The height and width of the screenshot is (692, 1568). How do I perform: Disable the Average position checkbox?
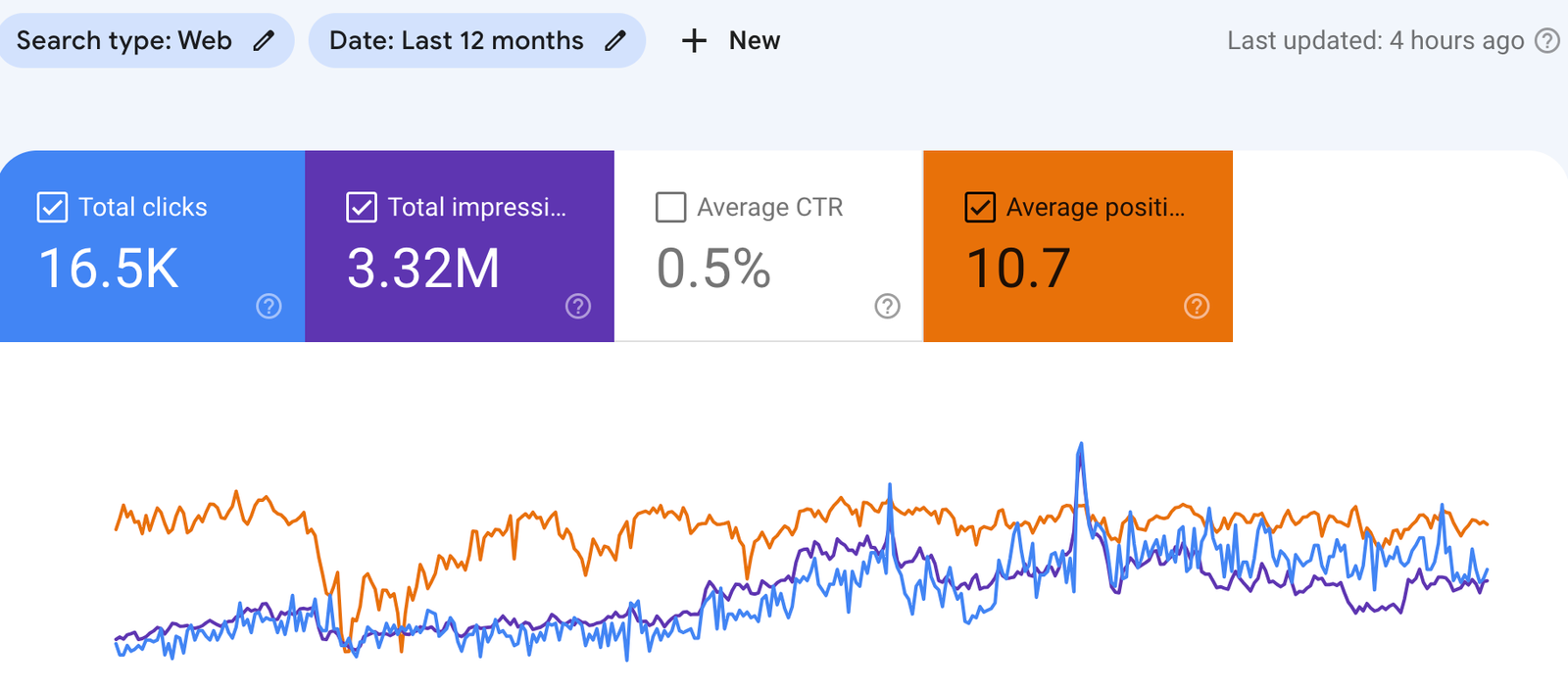pyautogui.click(x=980, y=207)
